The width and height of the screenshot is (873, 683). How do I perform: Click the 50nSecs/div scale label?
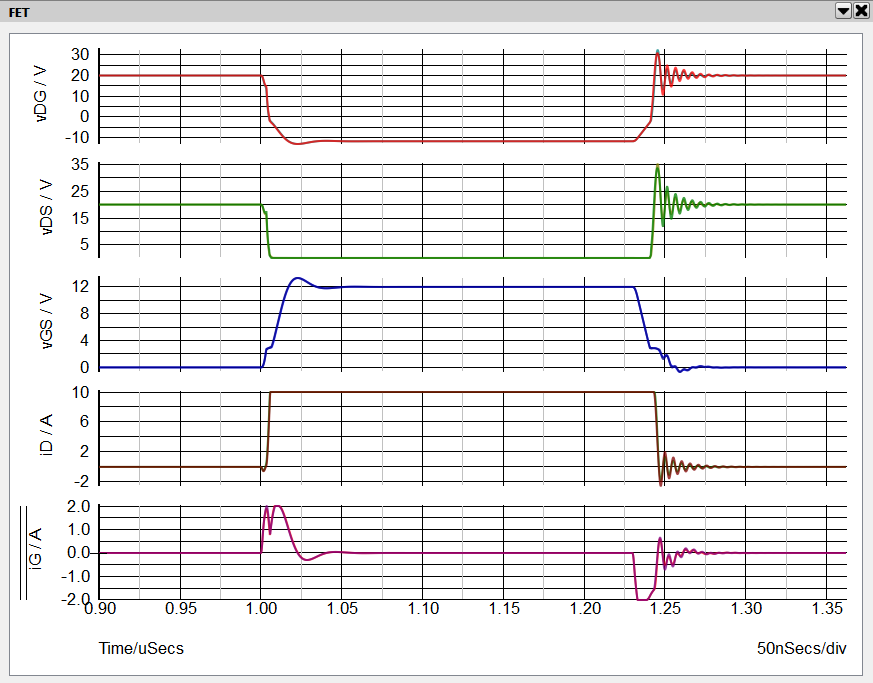(x=802, y=648)
